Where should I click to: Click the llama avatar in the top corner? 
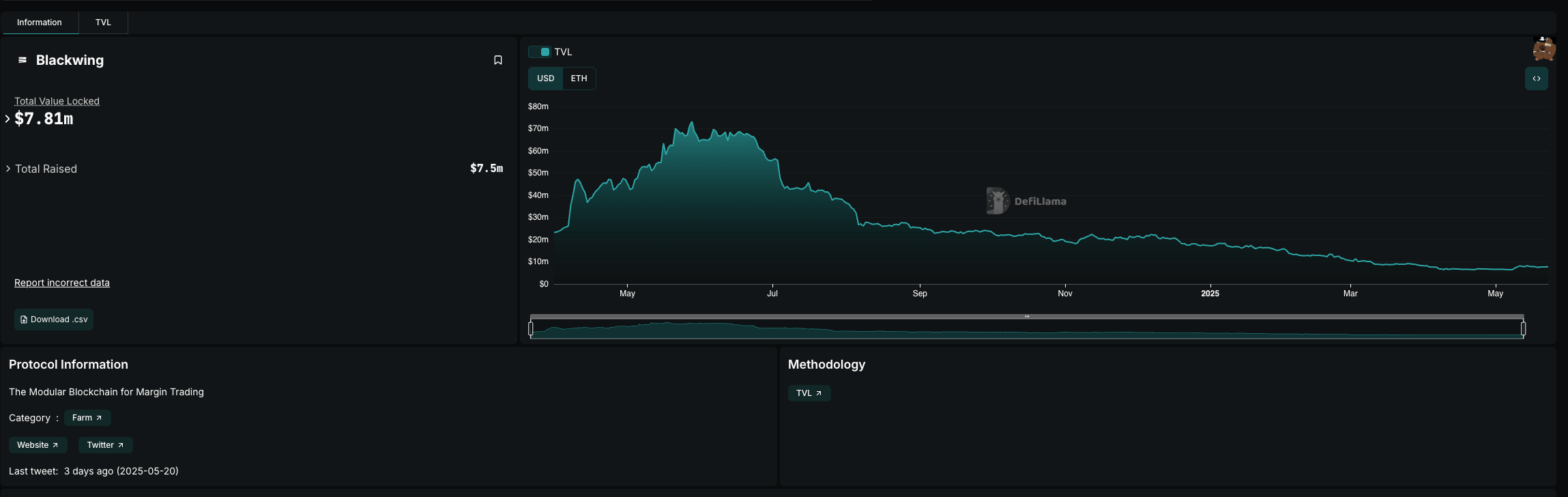[x=1544, y=48]
